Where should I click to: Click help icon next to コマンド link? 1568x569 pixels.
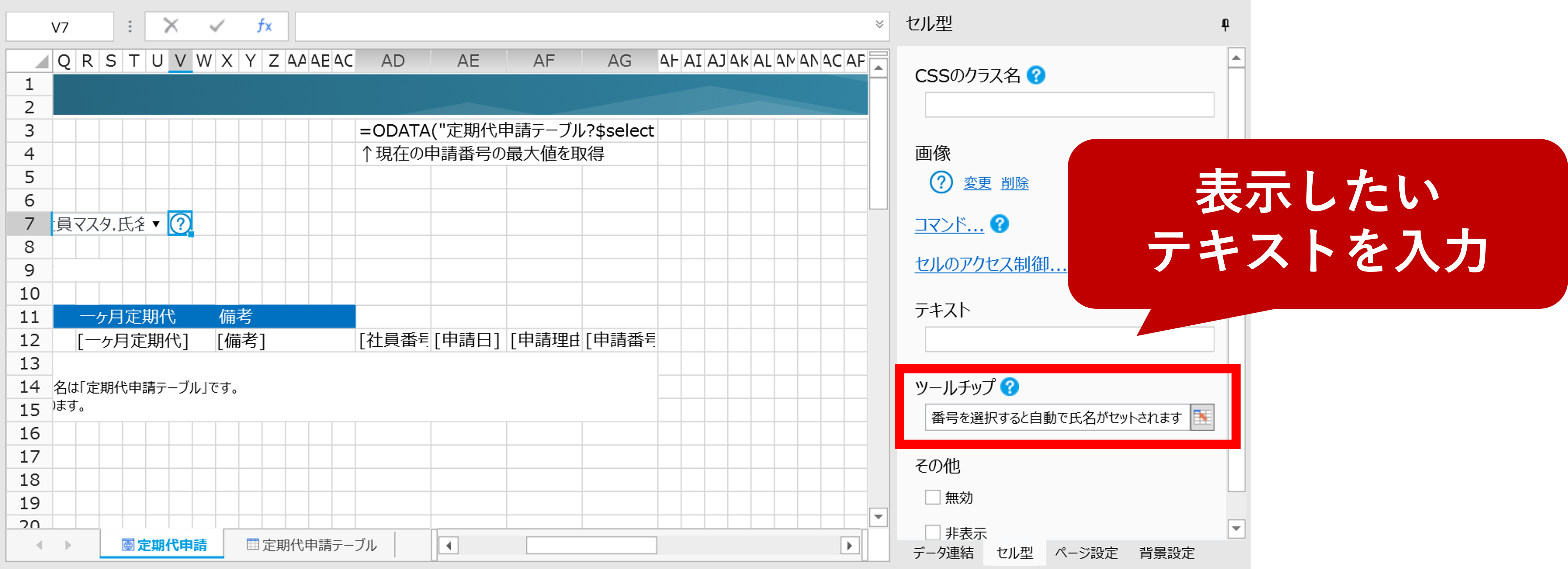coord(999,224)
